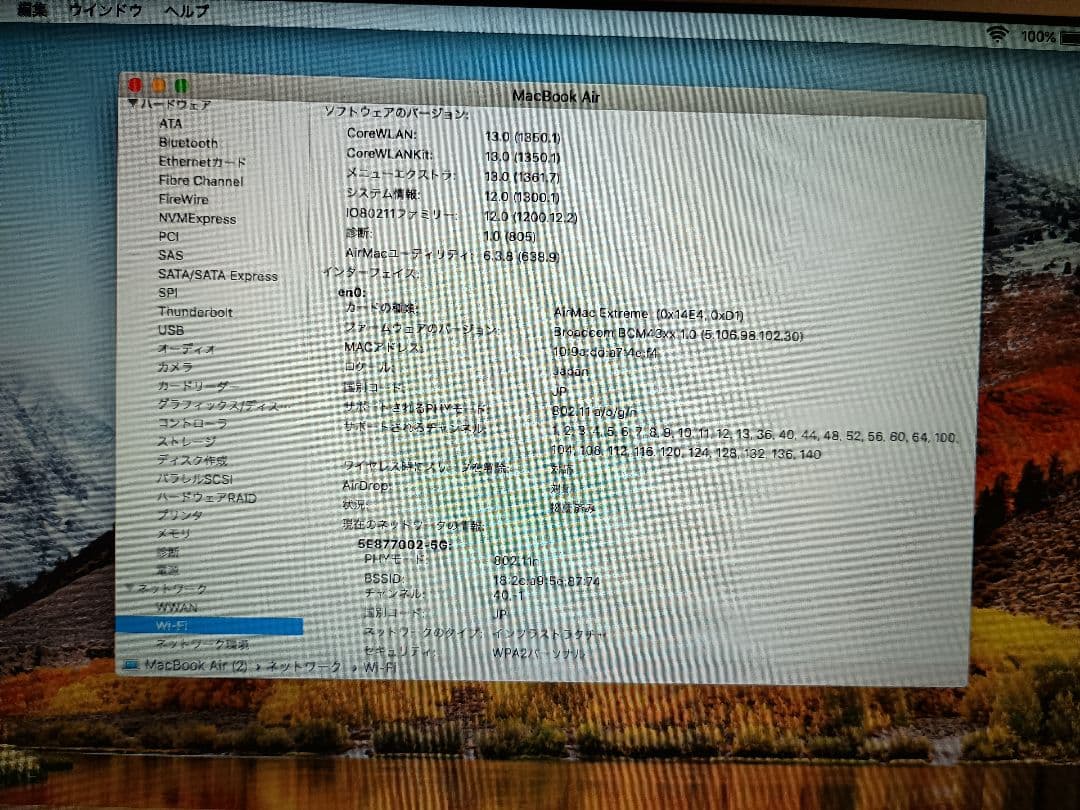
Task: Select SAS in the sidebar
Action: 170,255
